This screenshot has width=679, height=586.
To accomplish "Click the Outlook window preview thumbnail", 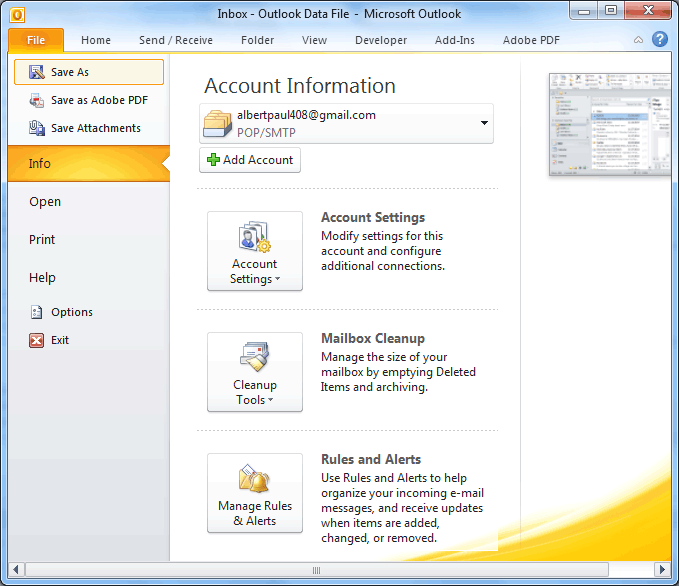I will coord(610,125).
